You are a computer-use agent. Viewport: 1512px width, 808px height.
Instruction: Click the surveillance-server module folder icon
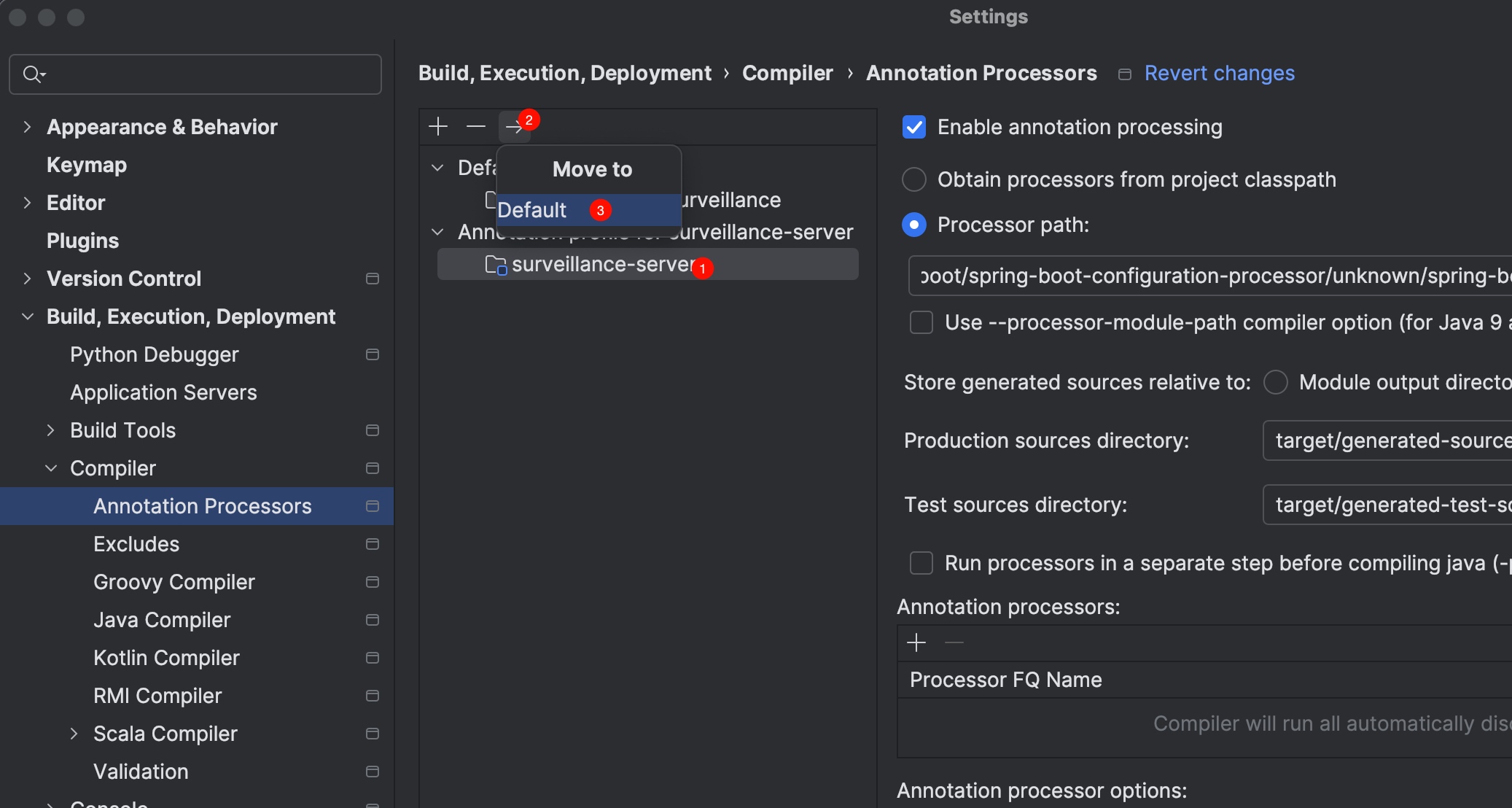pyautogui.click(x=496, y=265)
